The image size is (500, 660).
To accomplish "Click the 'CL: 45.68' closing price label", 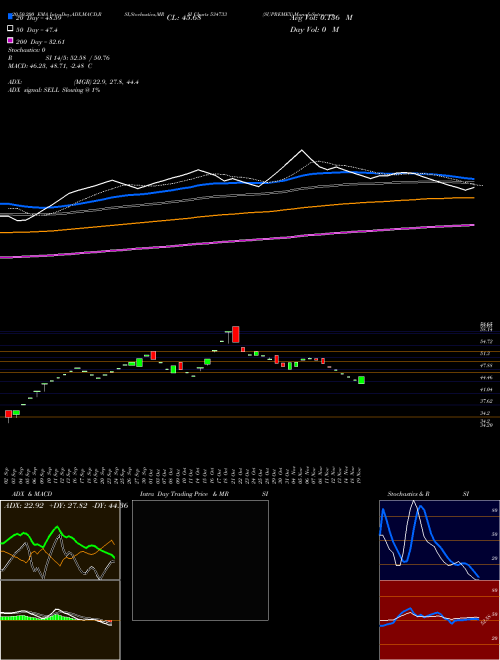I will click(184, 18).
